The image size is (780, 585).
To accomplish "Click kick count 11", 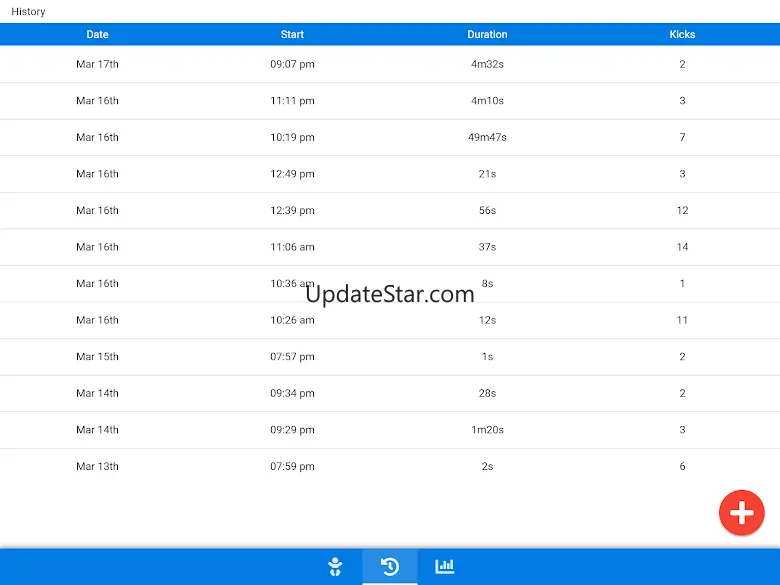I will pyautogui.click(x=682, y=320).
